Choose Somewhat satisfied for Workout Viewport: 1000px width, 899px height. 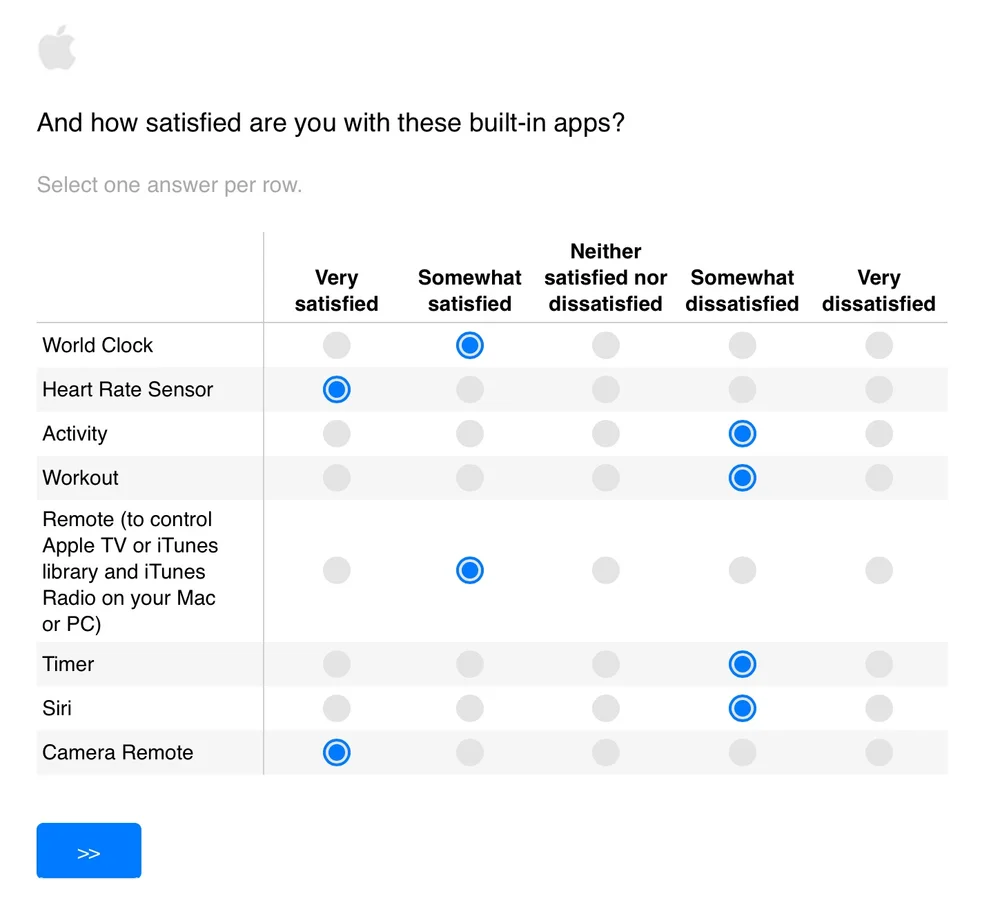[470, 478]
